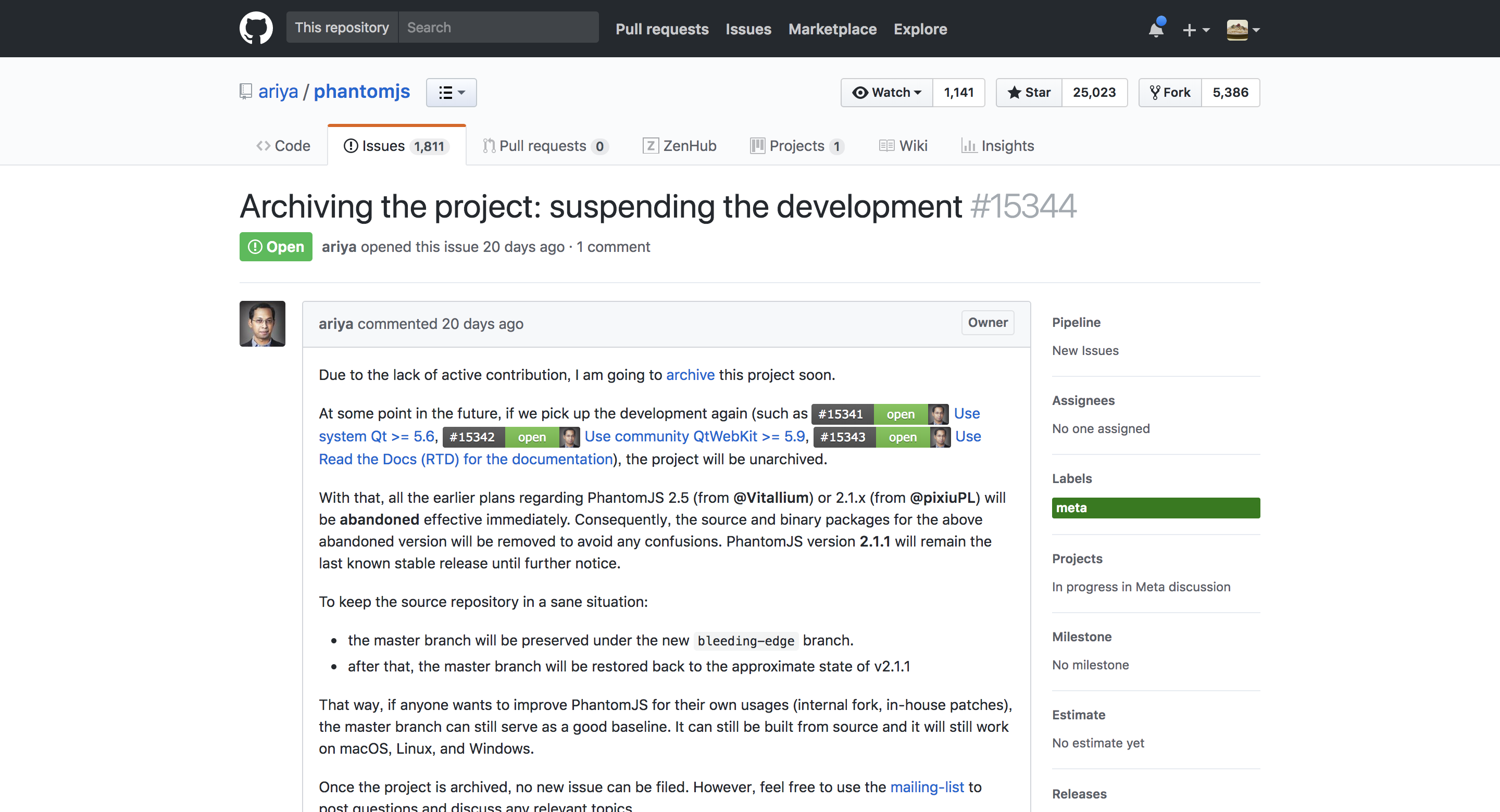Open the Wiki tab

point(903,146)
